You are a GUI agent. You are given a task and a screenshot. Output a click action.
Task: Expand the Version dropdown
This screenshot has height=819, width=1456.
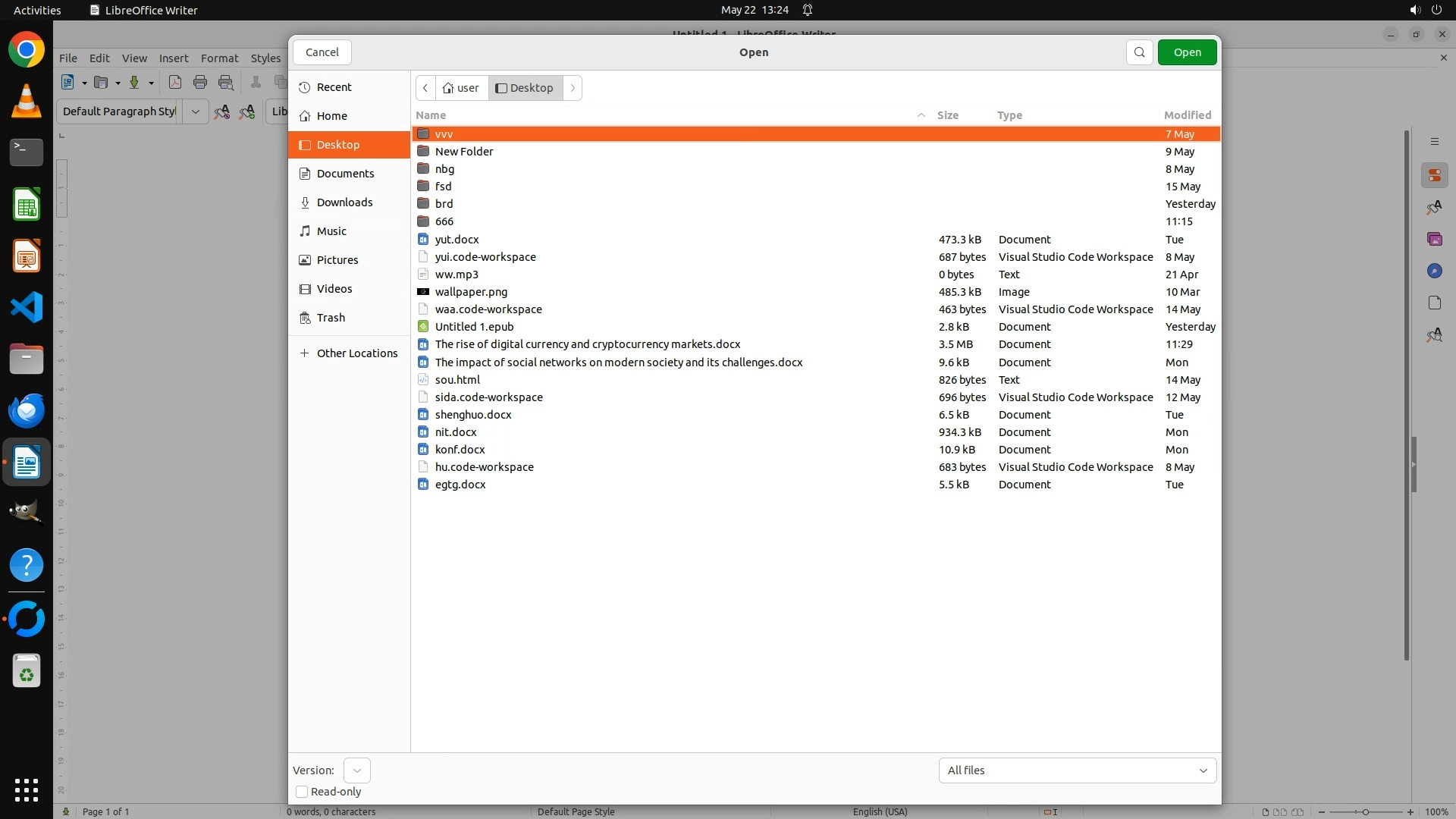[x=356, y=770]
